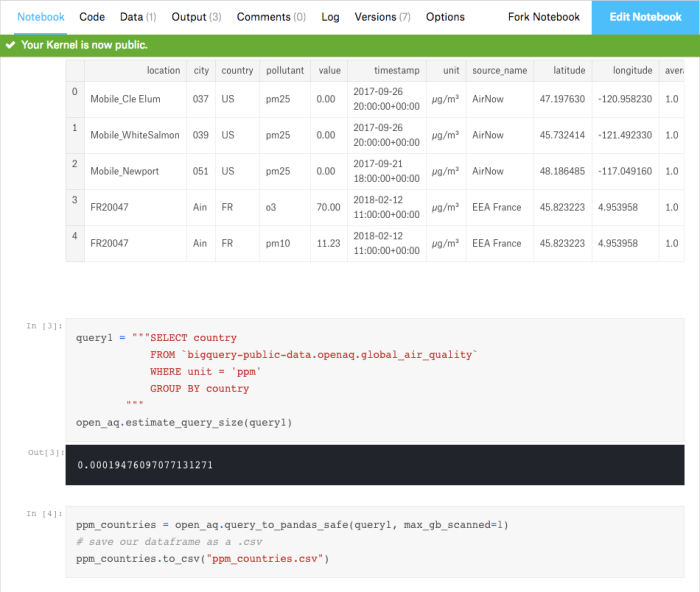Show the Versions (7) tab
The width and height of the screenshot is (700, 592).
[x=382, y=17]
